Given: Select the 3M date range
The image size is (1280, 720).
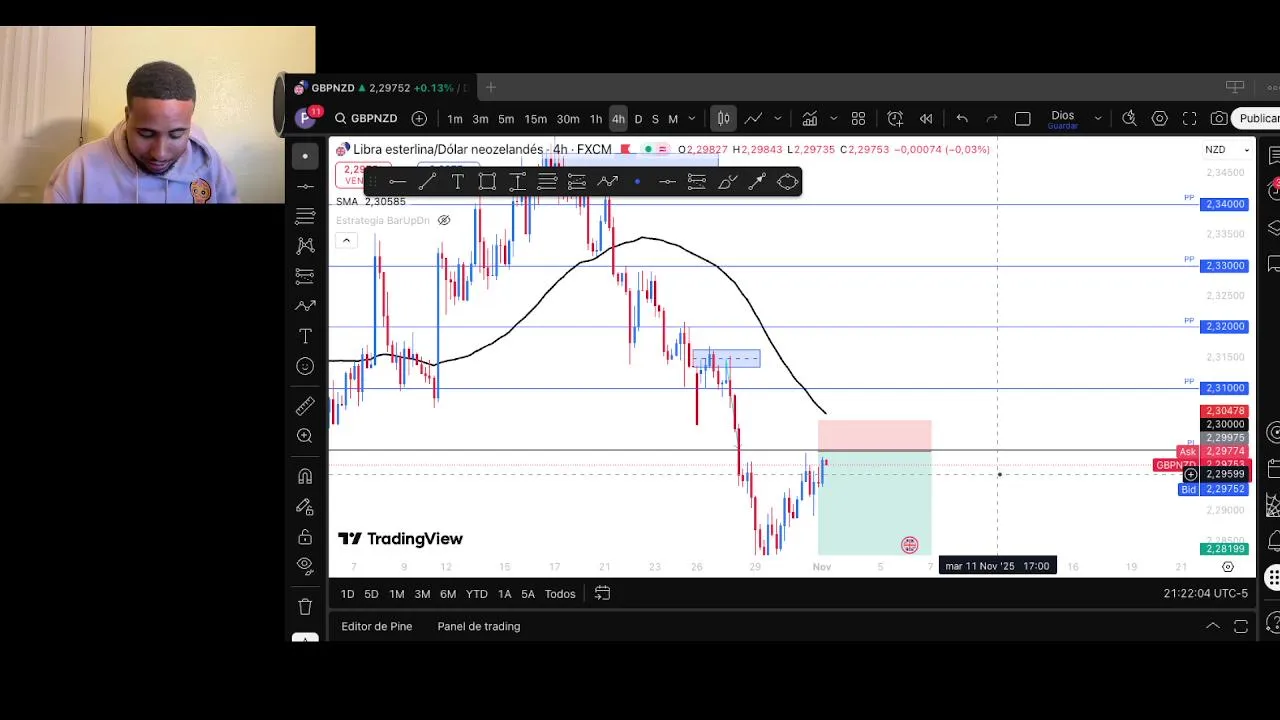Looking at the screenshot, I should [x=422, y=594].
